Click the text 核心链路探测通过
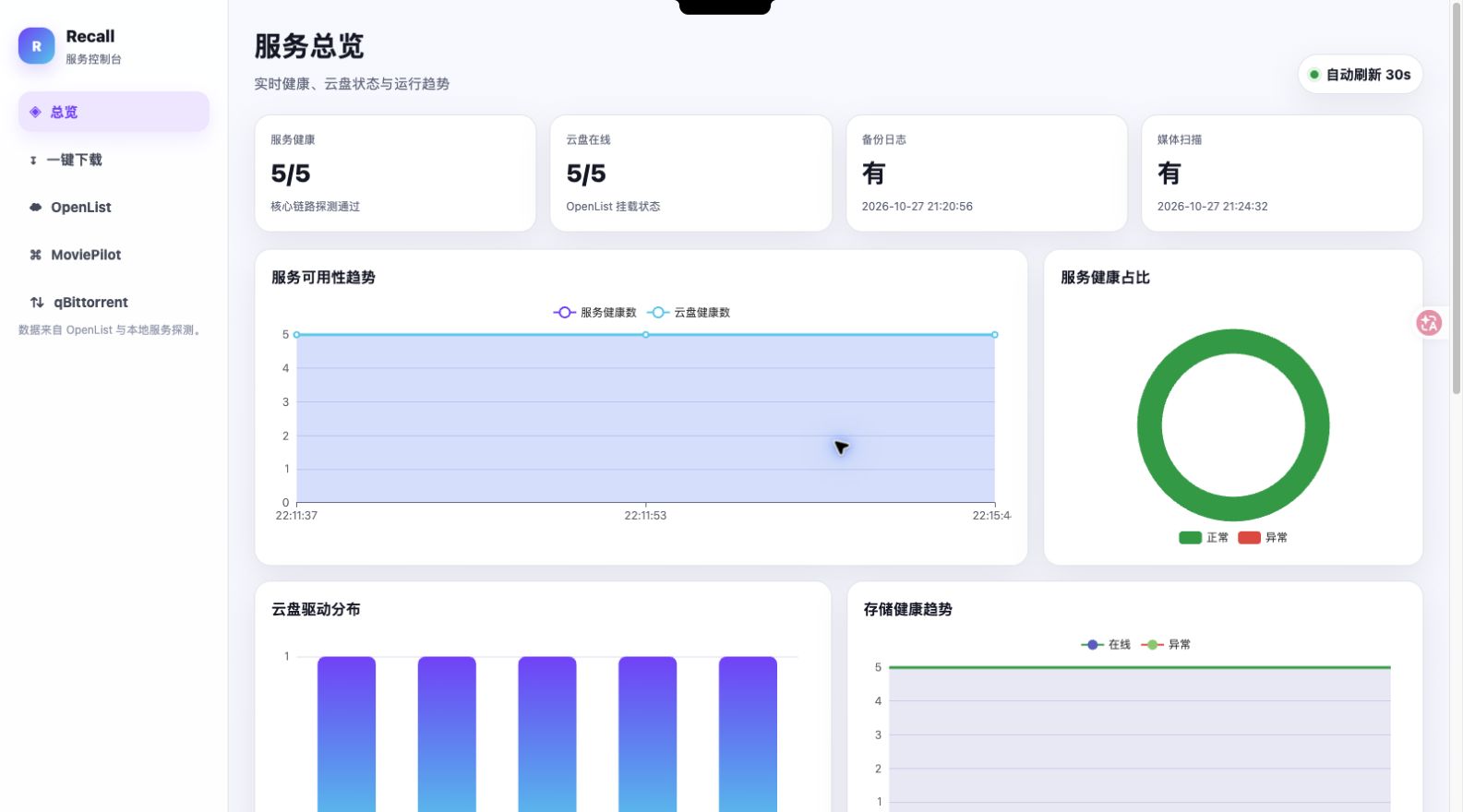 [316, 207]
